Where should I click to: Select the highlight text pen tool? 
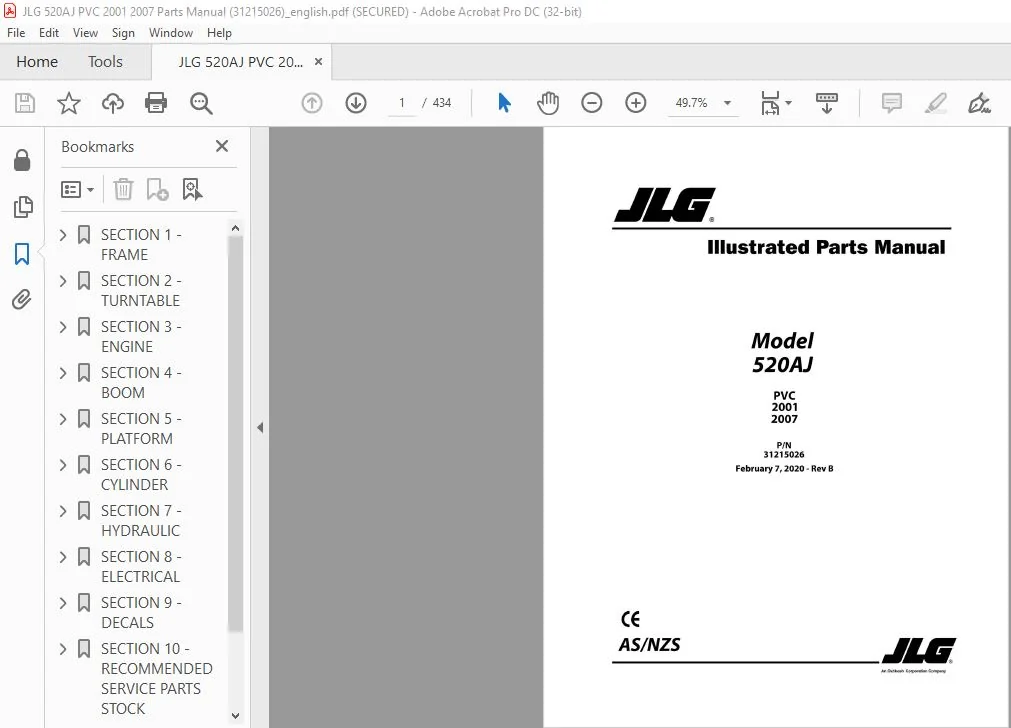coord(936,103)
